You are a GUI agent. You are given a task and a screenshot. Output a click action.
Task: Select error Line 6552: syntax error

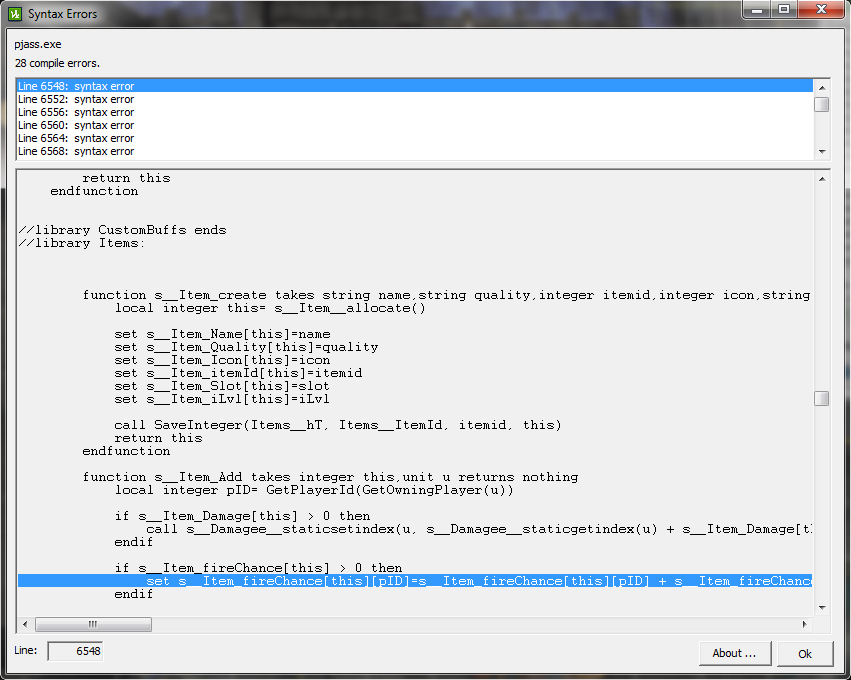click(415, 99)
